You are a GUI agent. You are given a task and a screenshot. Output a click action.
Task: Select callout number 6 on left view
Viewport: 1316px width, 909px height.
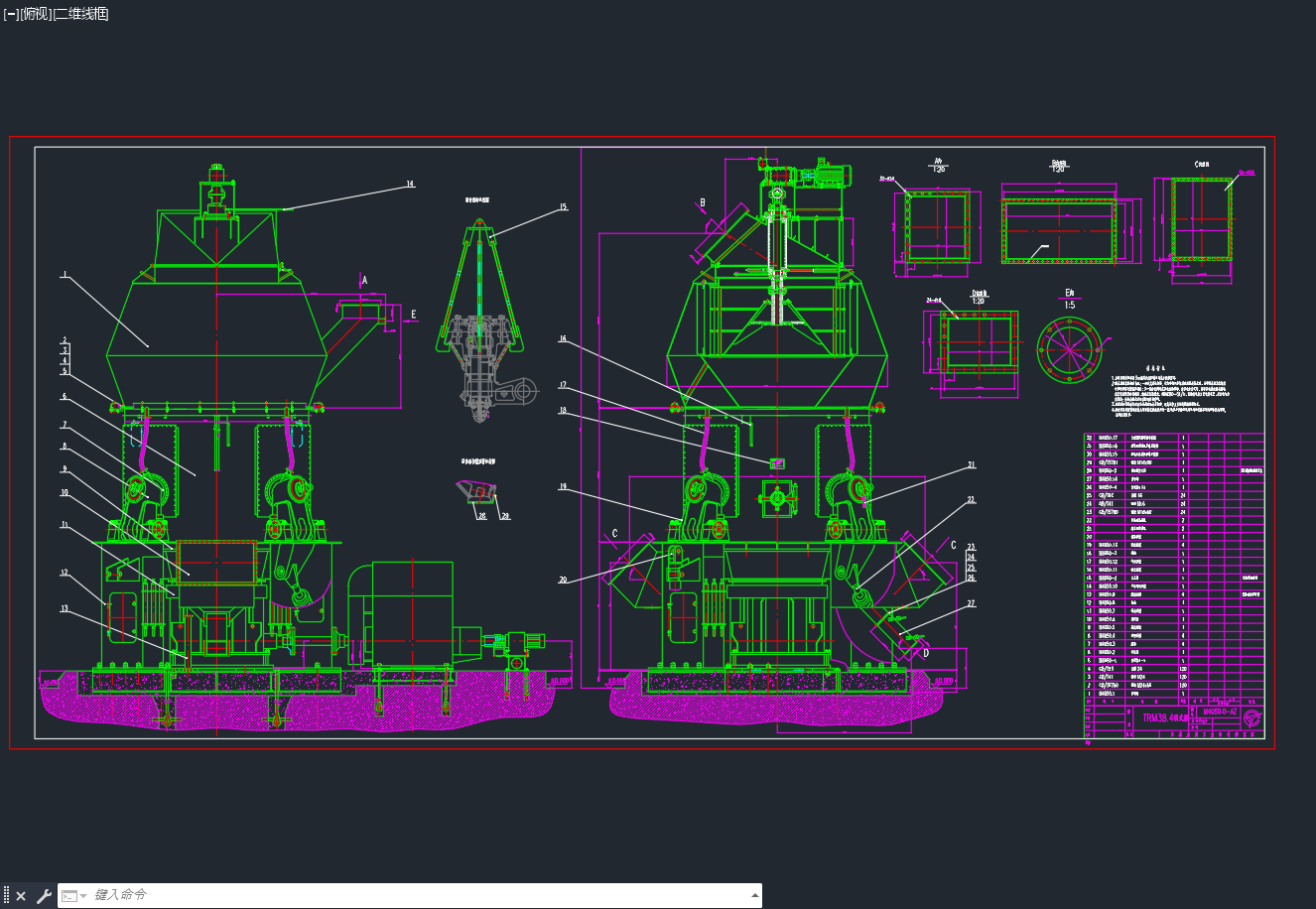64,396
